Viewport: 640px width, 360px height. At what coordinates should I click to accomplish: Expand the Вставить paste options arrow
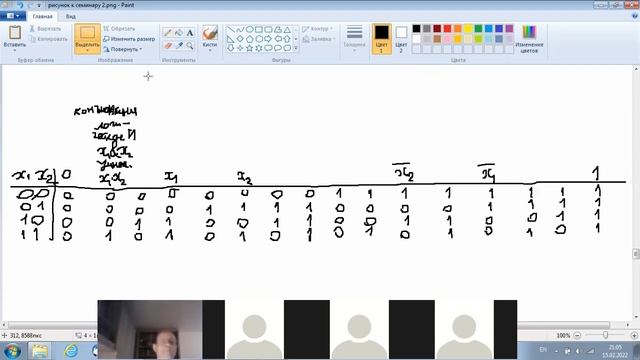coord(15,50)
